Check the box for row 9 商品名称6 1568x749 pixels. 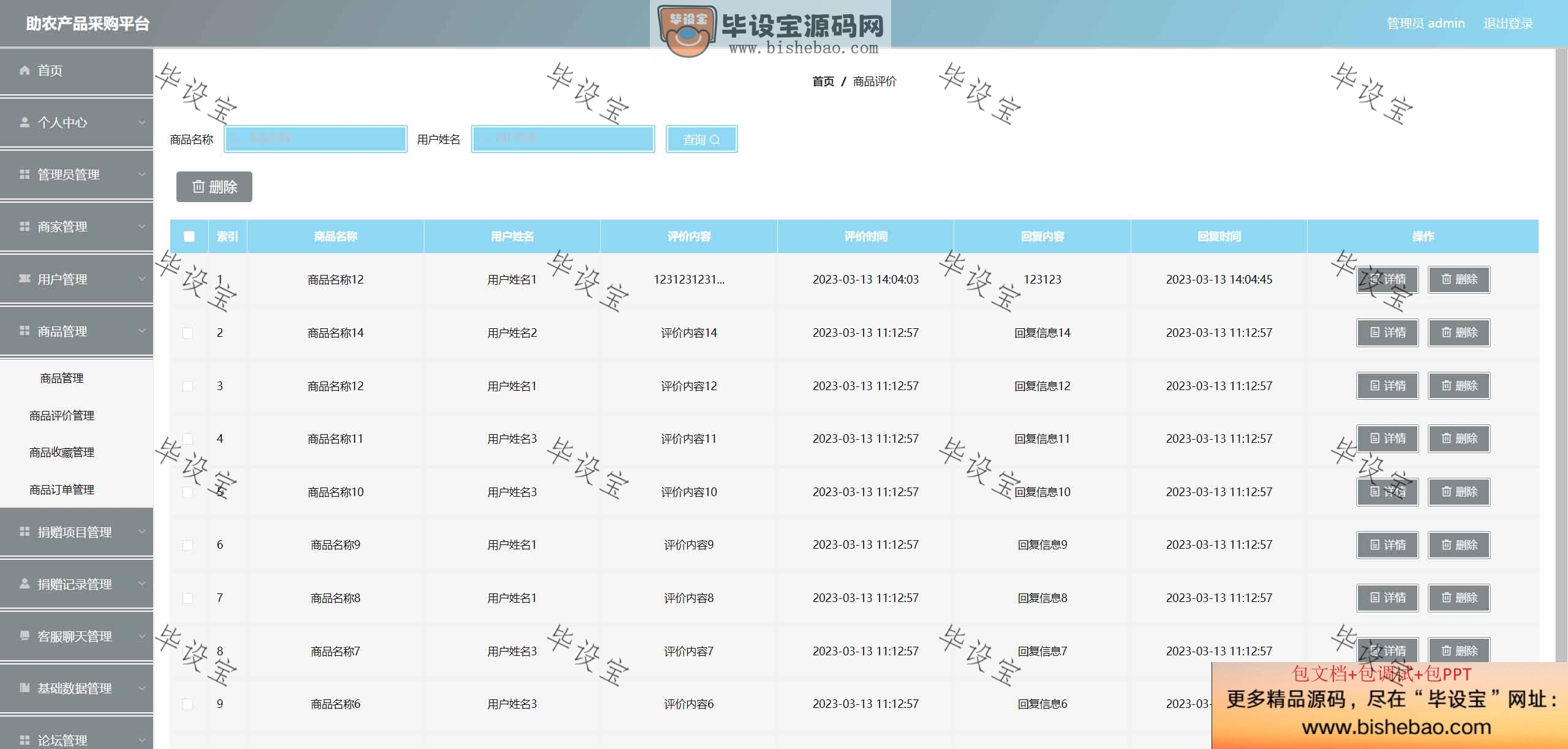[x=188, y=704]
